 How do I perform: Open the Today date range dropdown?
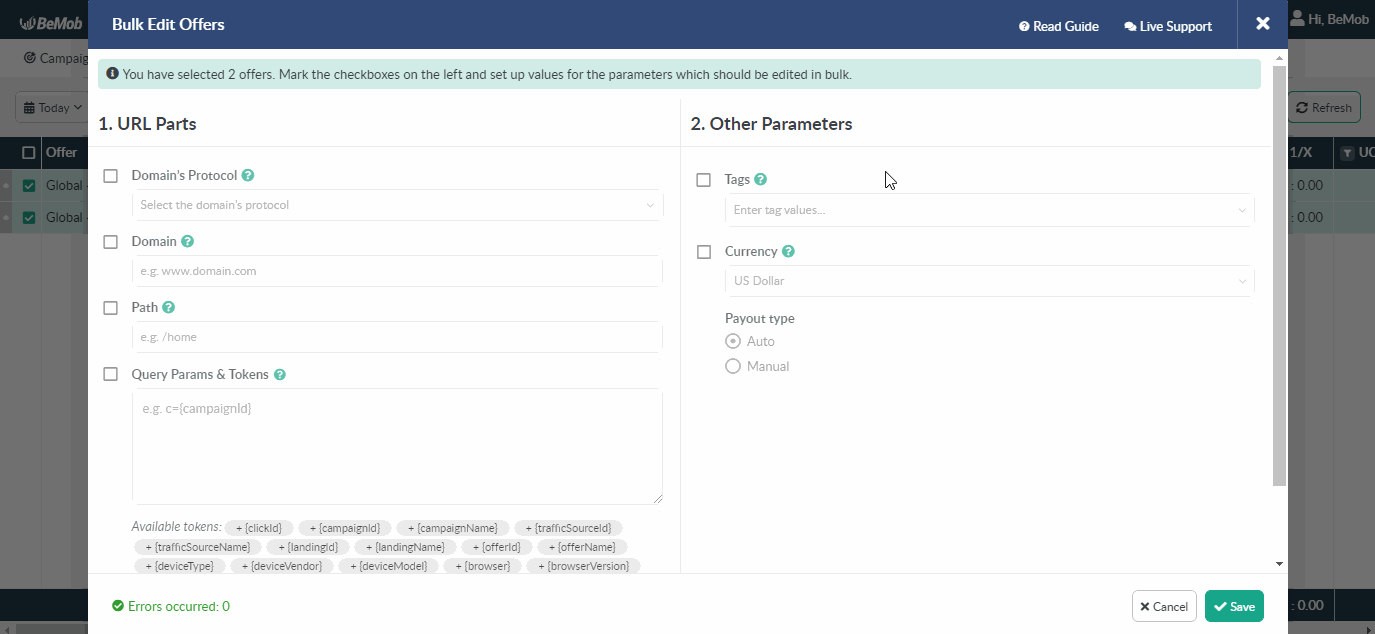52,107
